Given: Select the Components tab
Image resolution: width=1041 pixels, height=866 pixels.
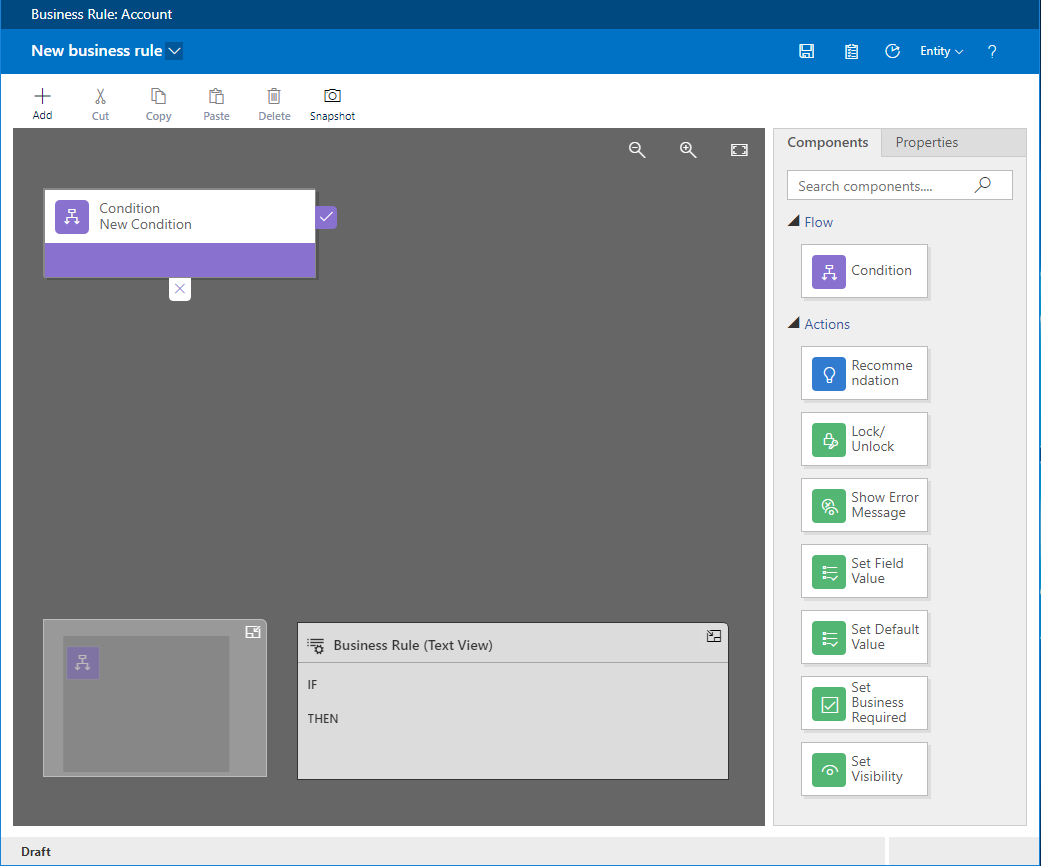Looking at the screenshot, I should click(827, 143).
